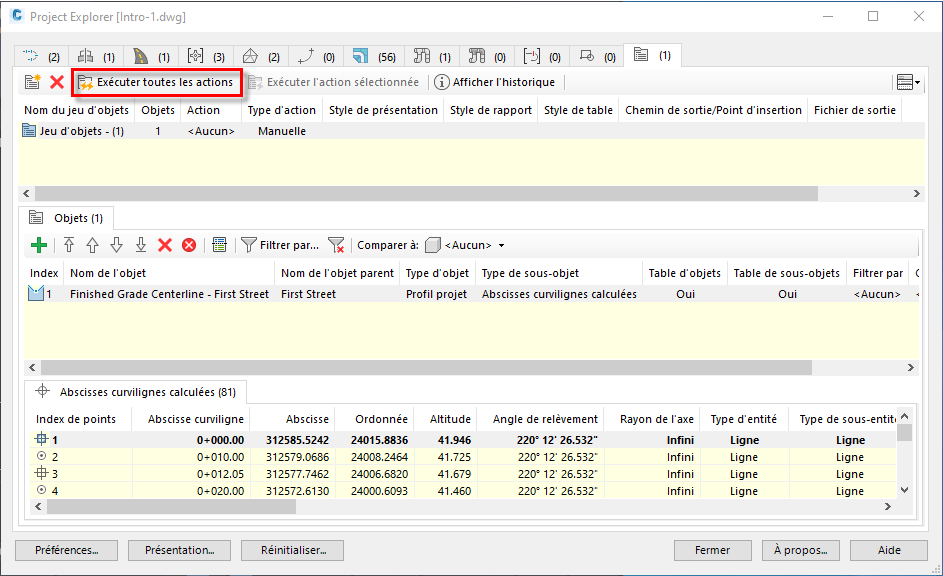The width and height of the screenshot is (943, 576).
Task: Open the feature lines tab with curved-line icon
Action: 316,57
